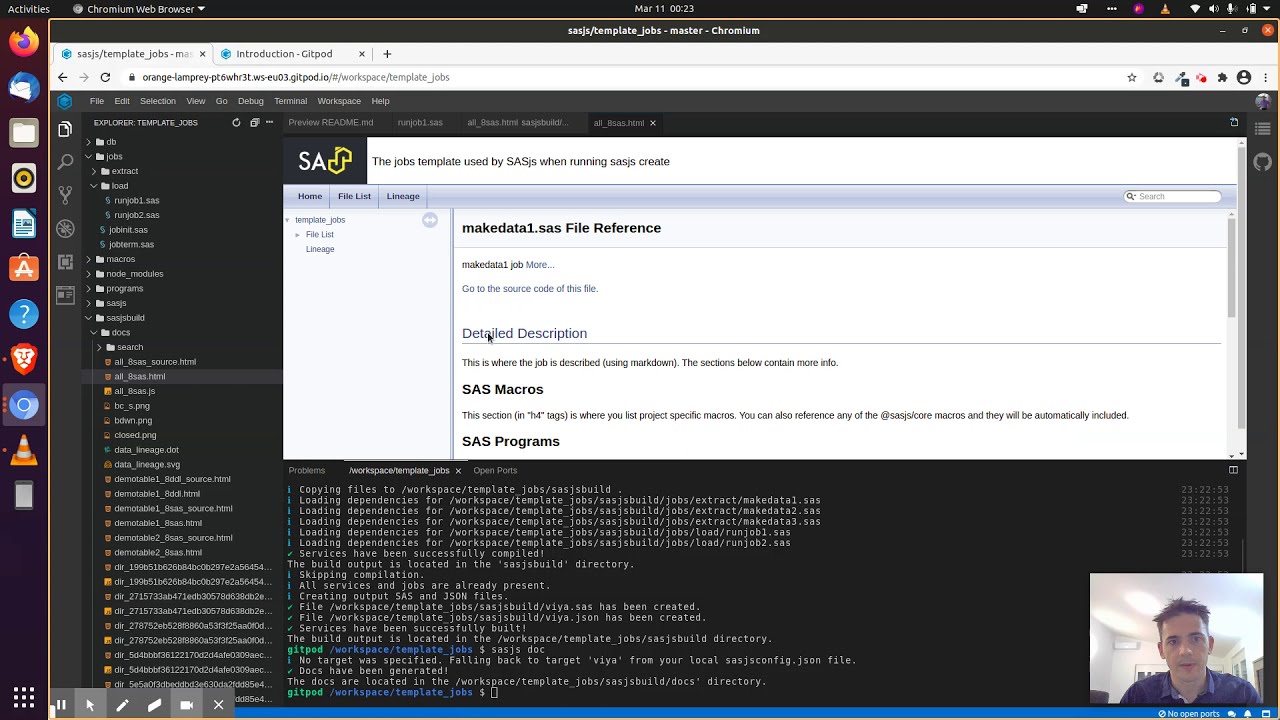Toggle recorder webcam camera
Screen dimensions: 1280x720
(x=186, y=705)
